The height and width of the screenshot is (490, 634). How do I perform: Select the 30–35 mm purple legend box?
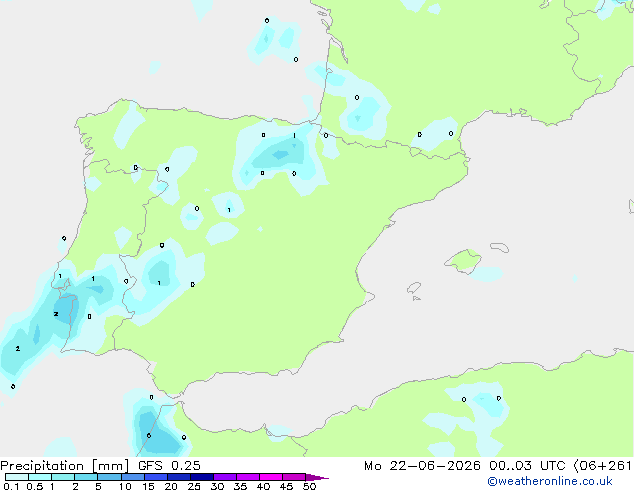point(225,477)
